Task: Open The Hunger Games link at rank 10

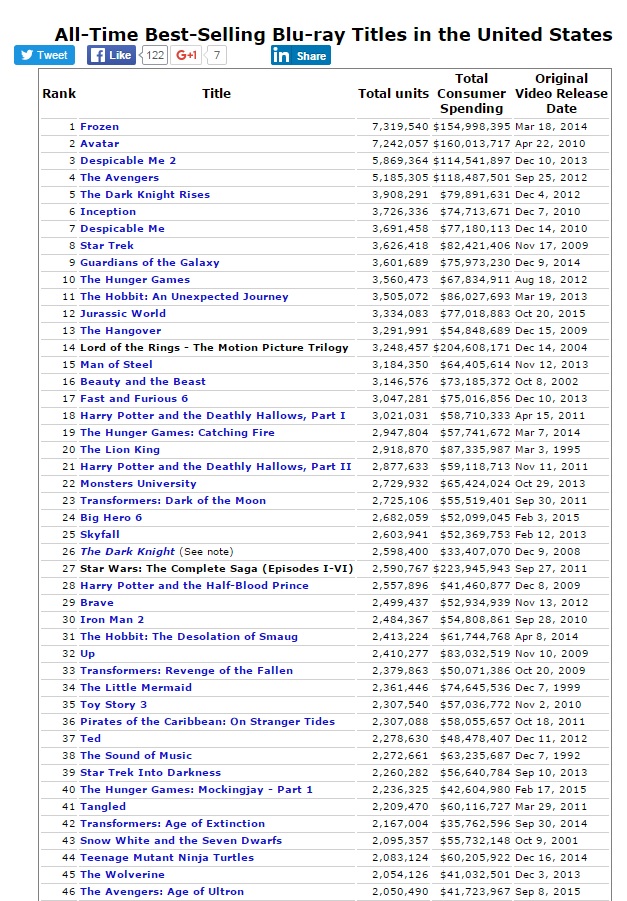Action: coord(135,279)
